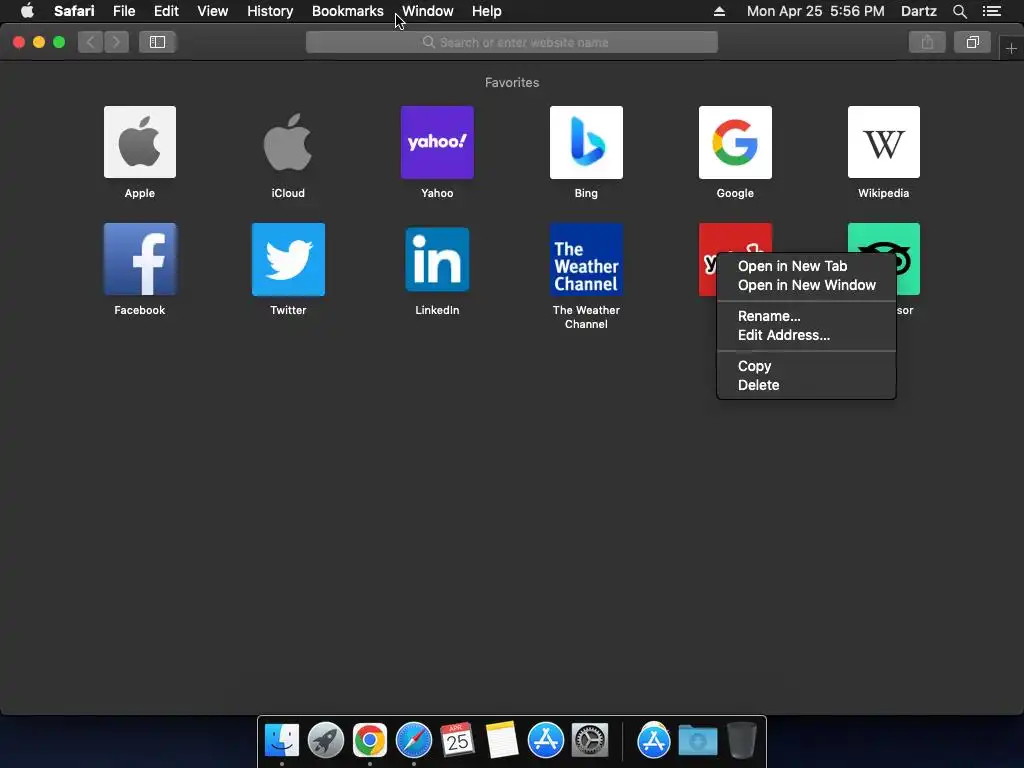Go back with the back arrow
1024x768 pixels.
coord(90,42)
